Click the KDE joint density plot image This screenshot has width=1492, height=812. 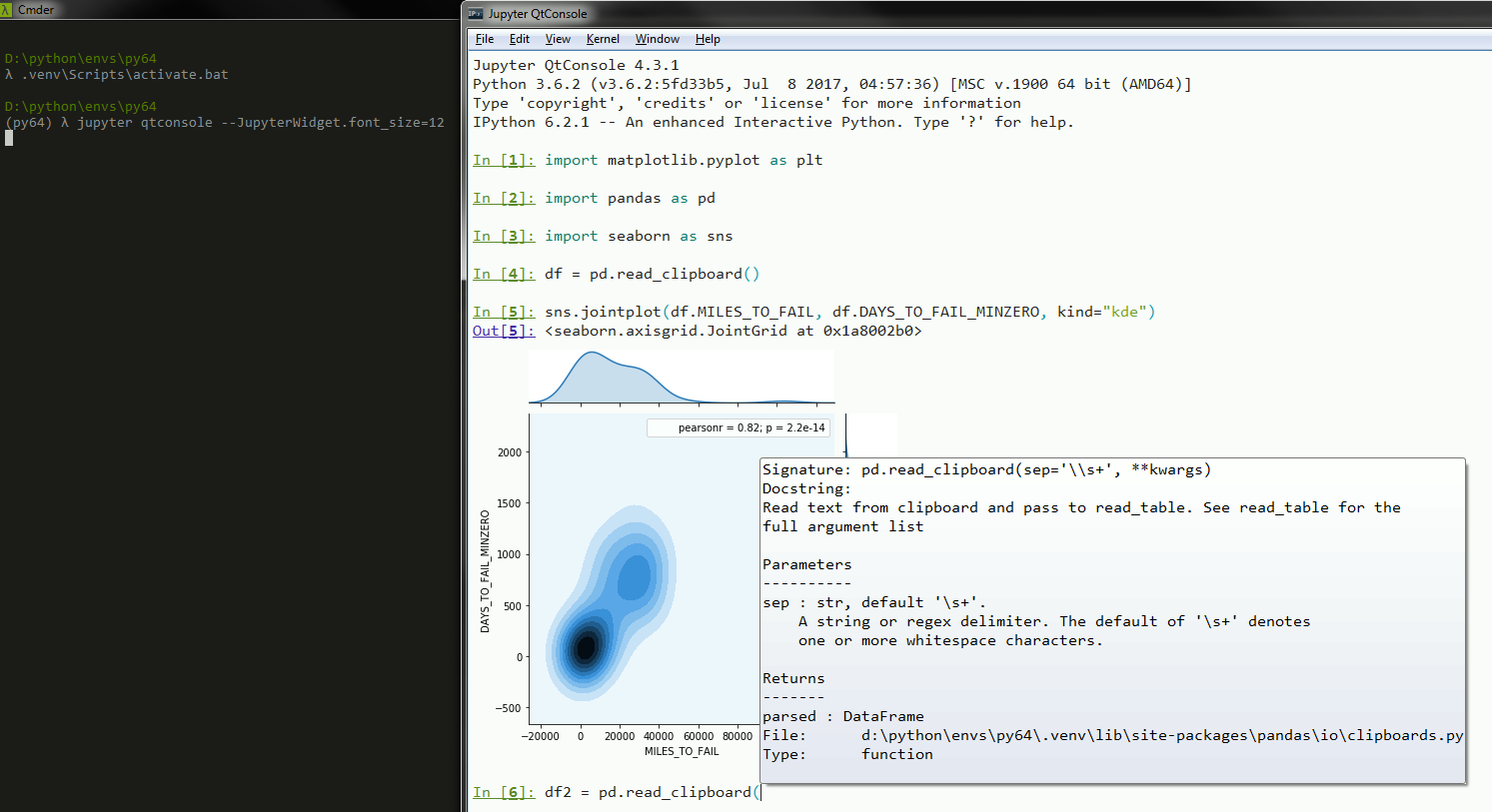coord(644,569)
